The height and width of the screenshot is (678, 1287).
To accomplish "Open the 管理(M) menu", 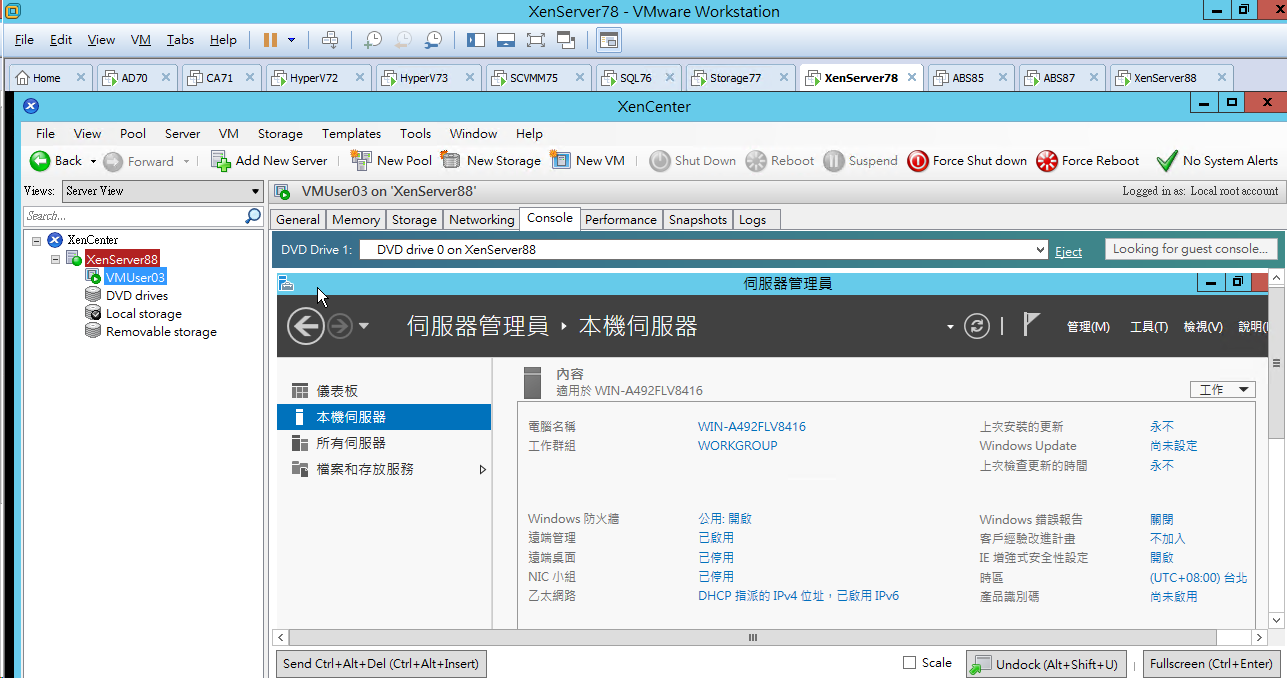I will tap(1088, 327).
